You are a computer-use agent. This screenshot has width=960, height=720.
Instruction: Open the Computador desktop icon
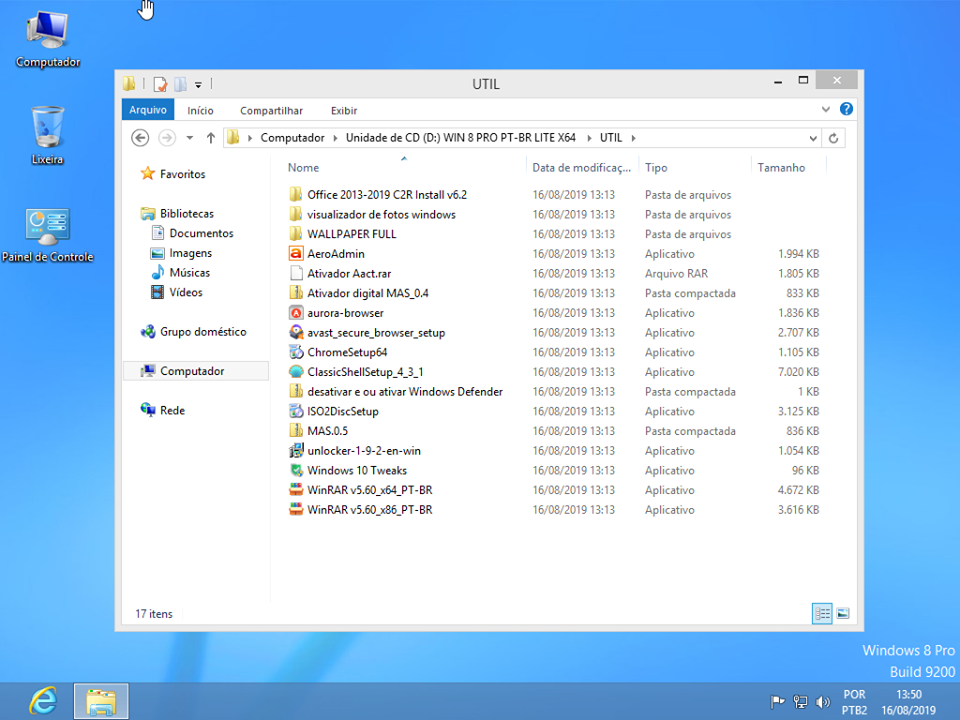click(48, 40)
